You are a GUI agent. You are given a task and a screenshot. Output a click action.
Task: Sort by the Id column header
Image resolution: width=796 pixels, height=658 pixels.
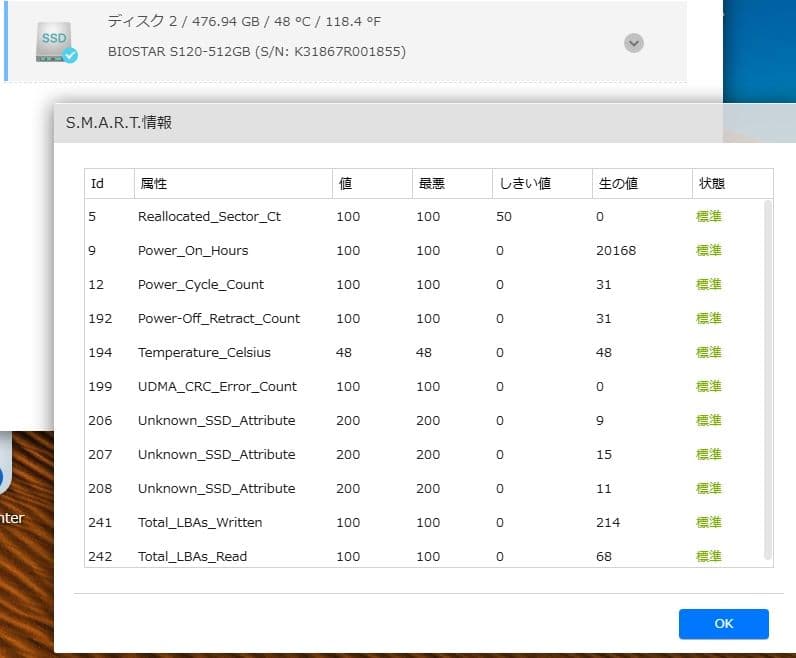click(98, 184)
